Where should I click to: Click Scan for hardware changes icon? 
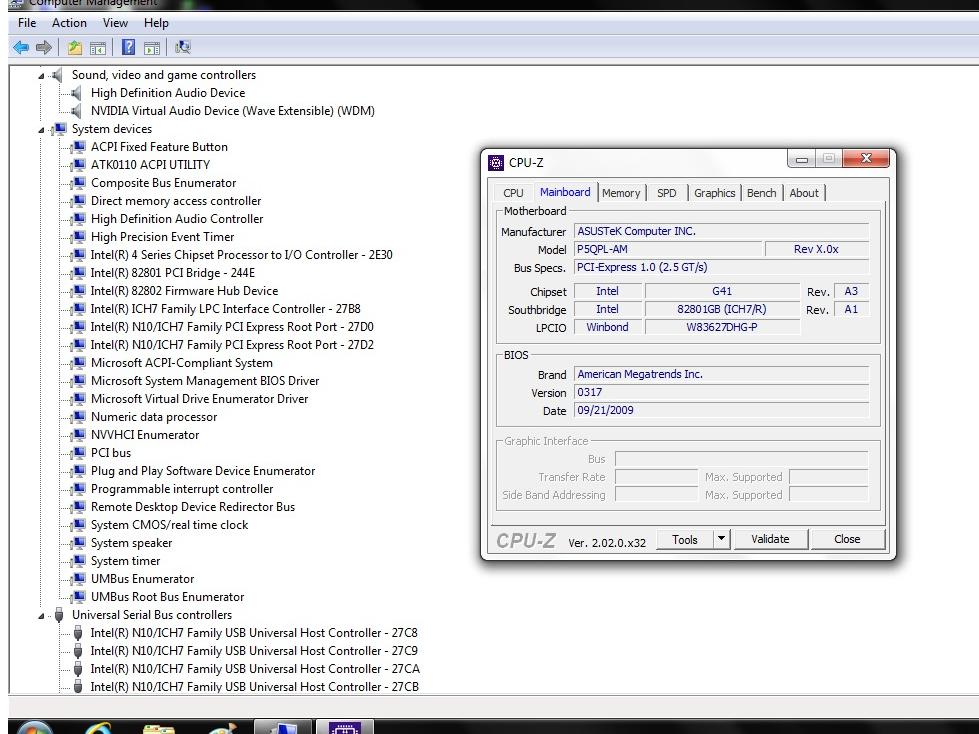point(183,47)
